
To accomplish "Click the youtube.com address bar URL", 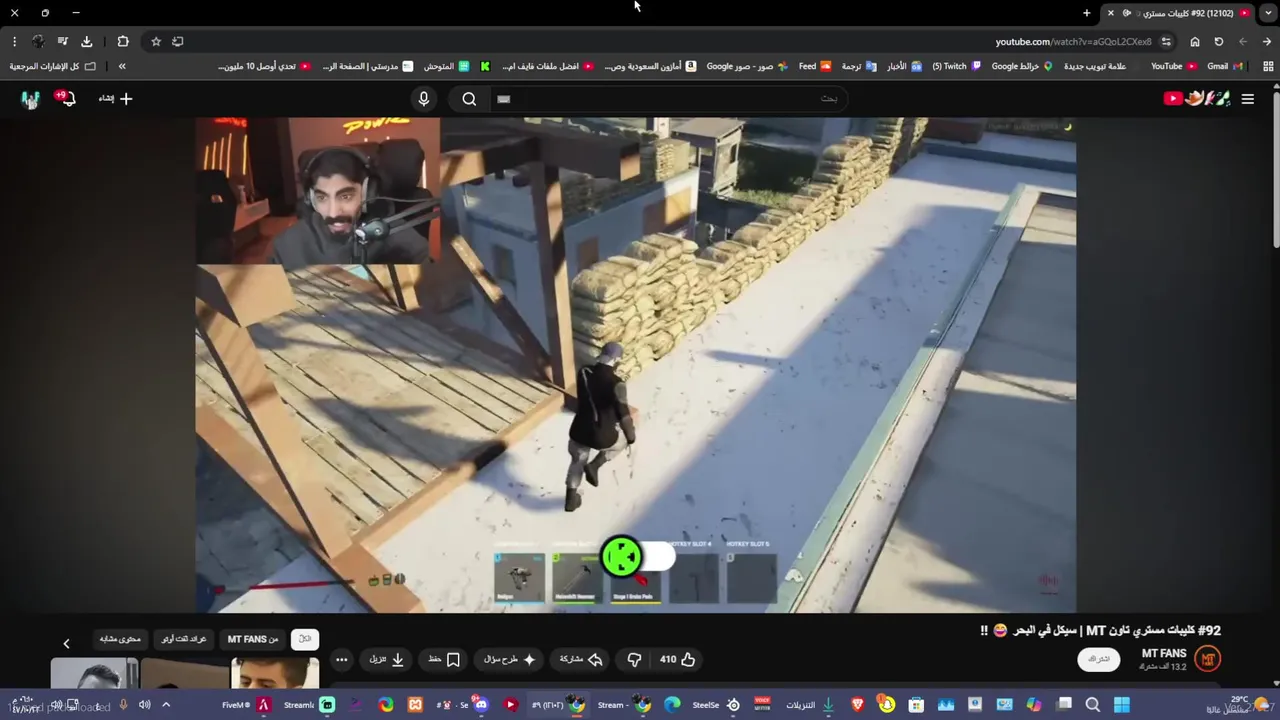I will [x=1073, y=41].
